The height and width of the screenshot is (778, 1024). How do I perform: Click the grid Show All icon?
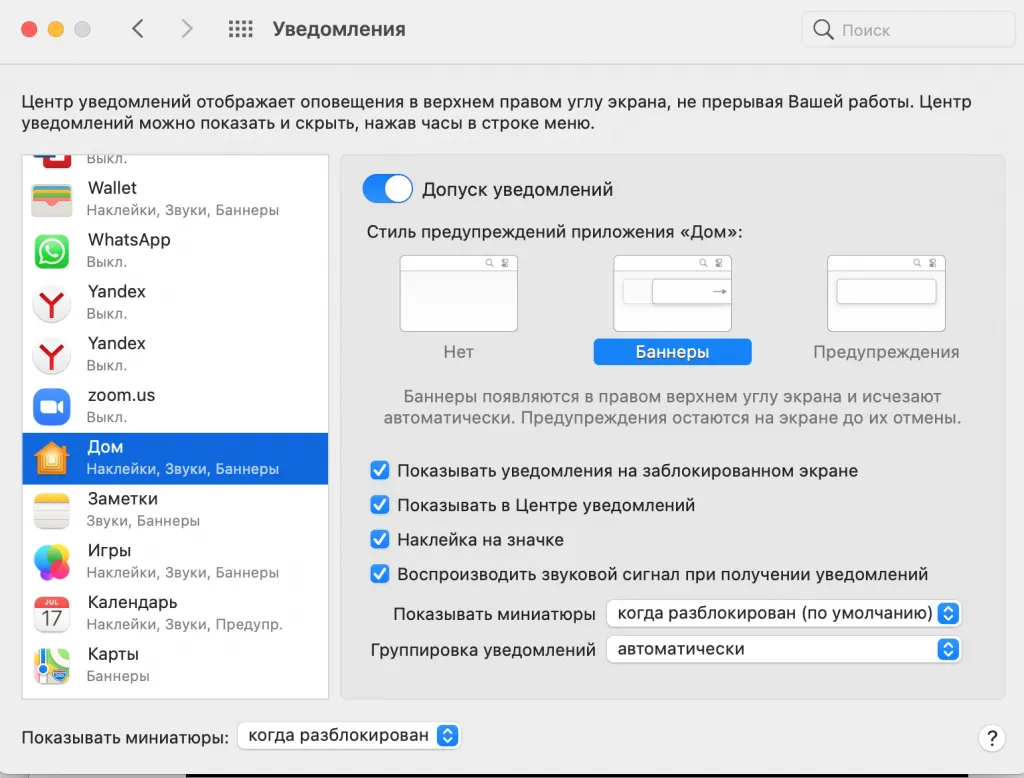[x=240, y=29]
